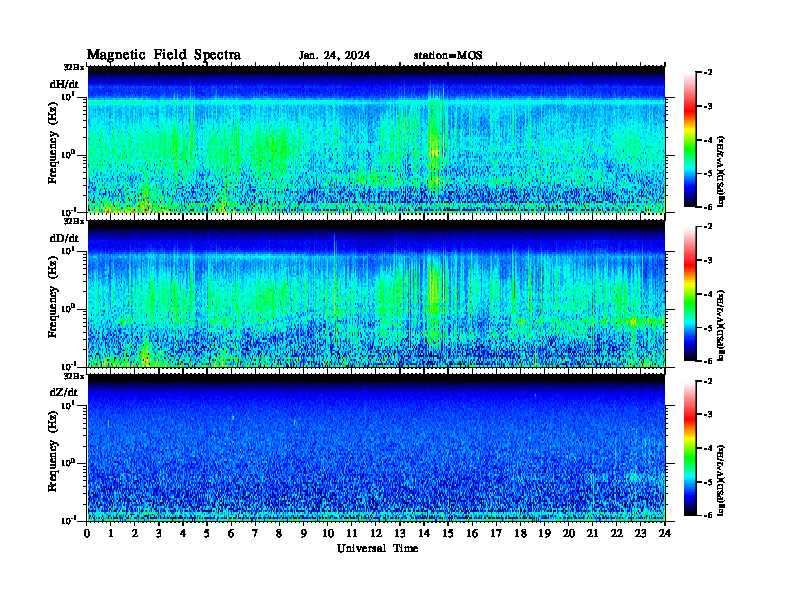Click the "3" tick on the Universal Time axis

(x=159, y=533)
